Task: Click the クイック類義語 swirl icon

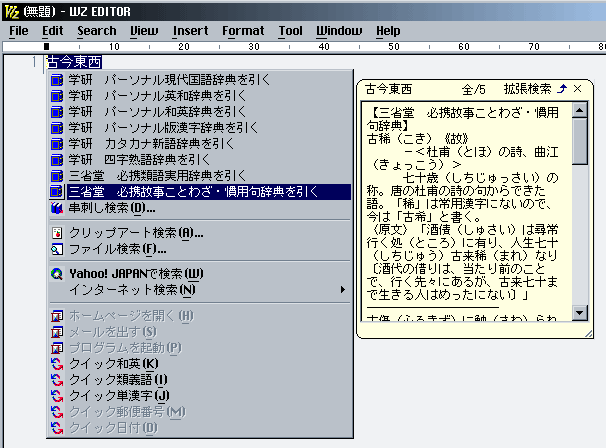Action: point(57,380)
